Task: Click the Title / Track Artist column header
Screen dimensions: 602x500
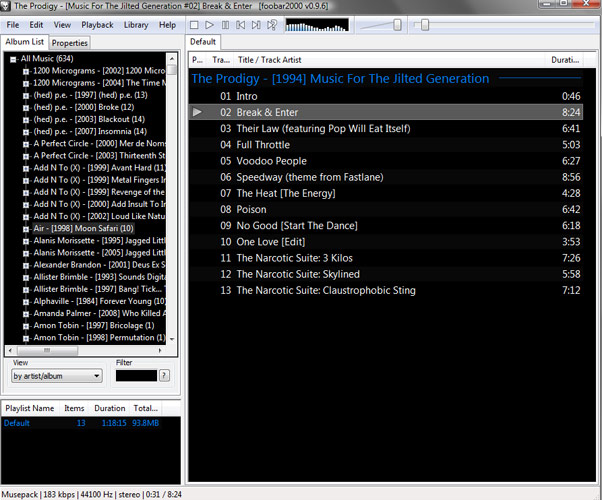Action: 389,60
